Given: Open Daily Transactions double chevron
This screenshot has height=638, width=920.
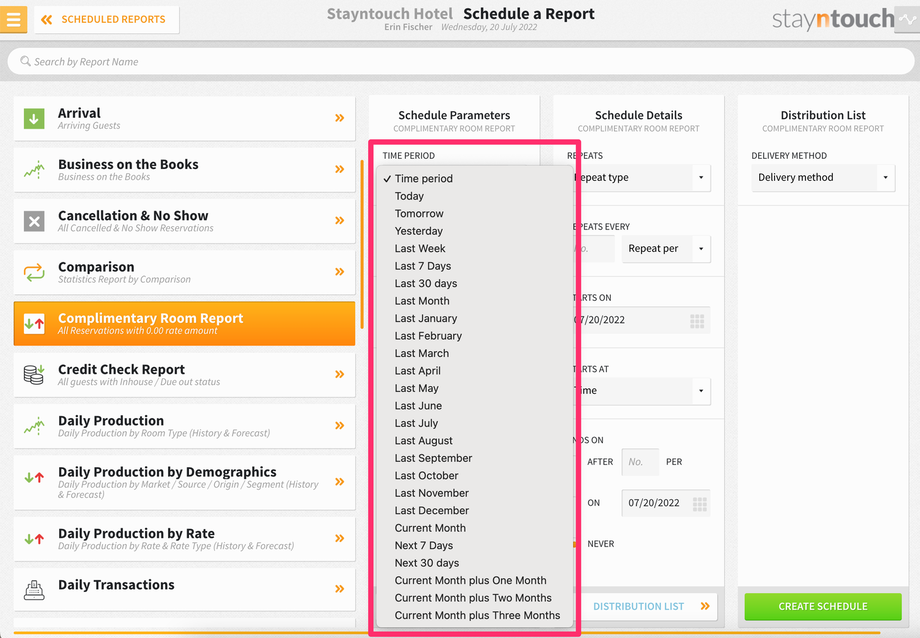Looking at the screenshot, I should pos(340,589).
